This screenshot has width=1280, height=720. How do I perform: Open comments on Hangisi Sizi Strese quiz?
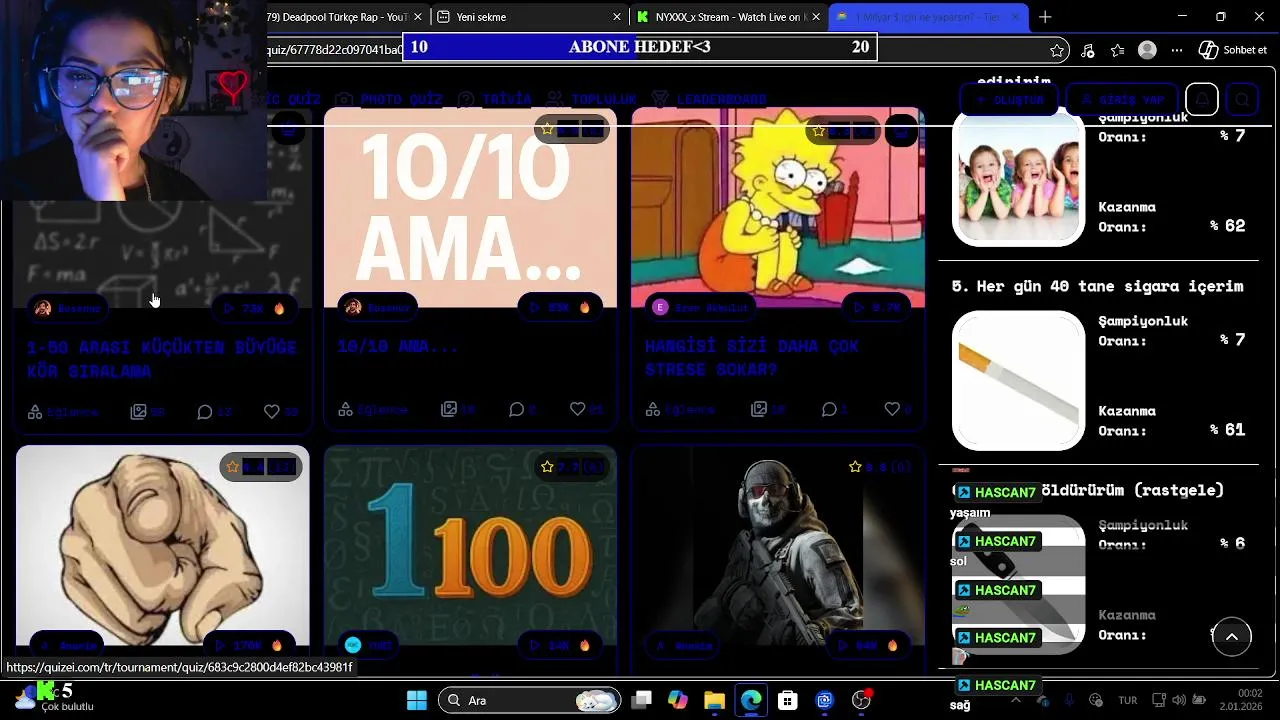tap(829, 409)
